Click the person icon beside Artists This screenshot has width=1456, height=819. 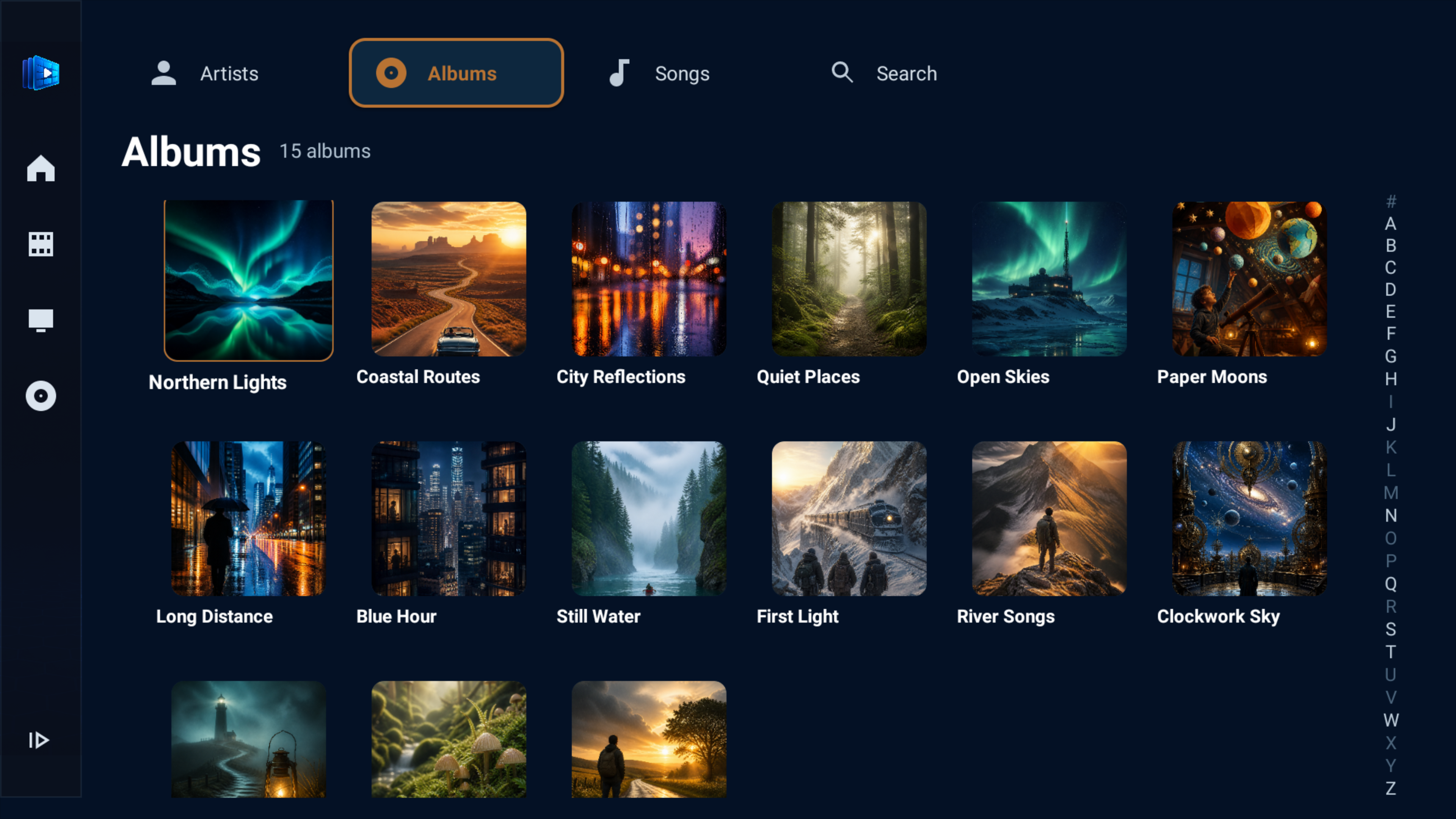click(x=164, y=73)
